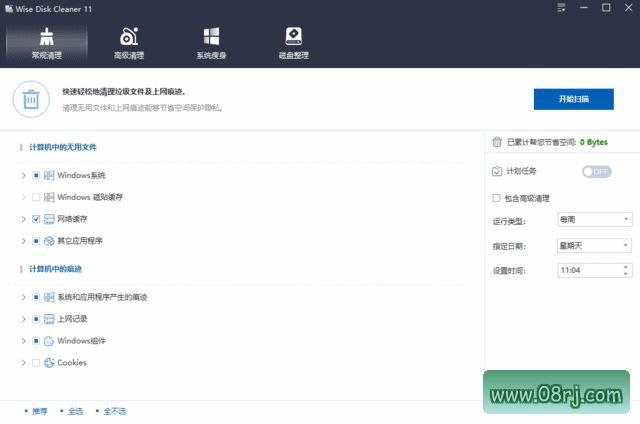Expand the Windows 磁贴缓存 item
640x424 pixels.
click(x=23, y=197)
